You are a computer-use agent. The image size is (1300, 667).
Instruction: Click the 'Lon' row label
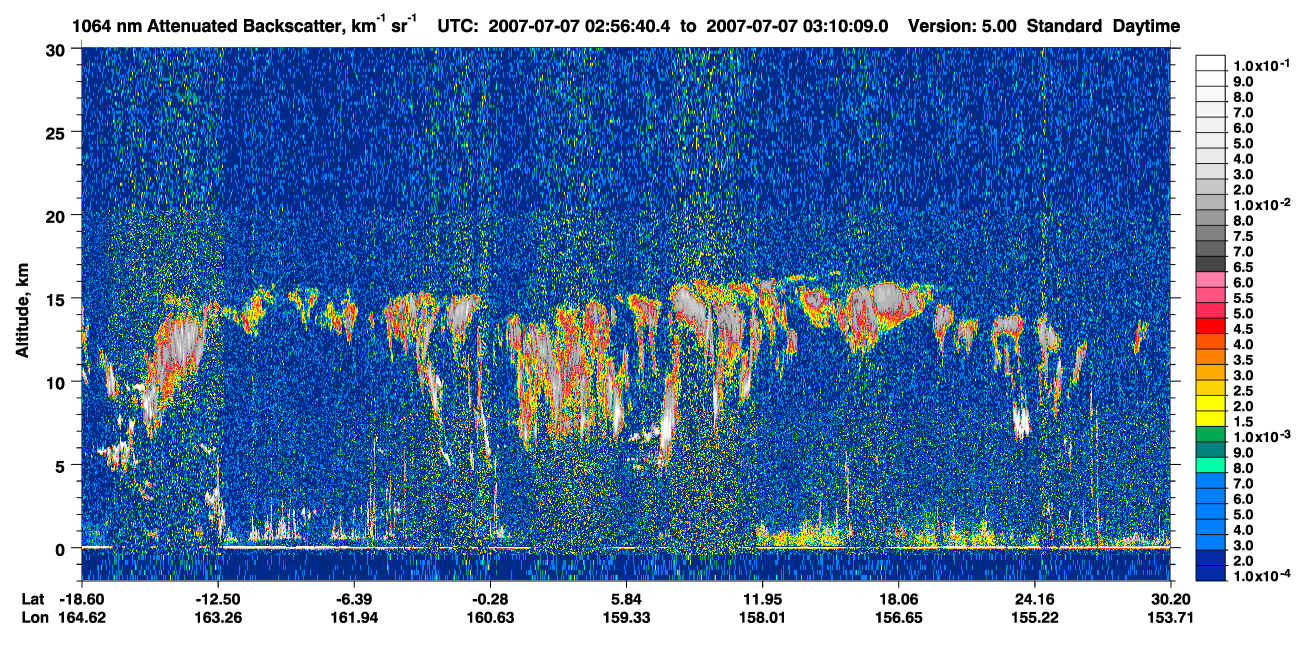(35, 617)
